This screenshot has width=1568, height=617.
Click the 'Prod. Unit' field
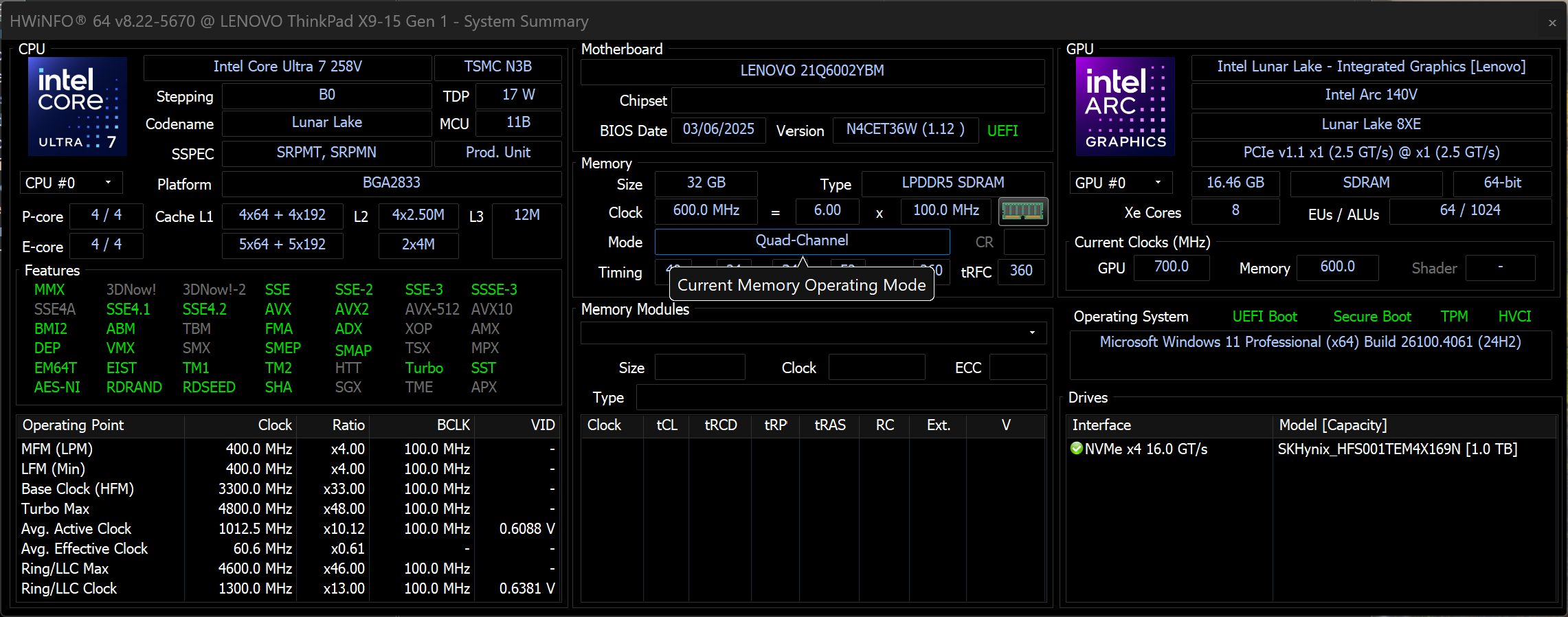pos(498,153)
